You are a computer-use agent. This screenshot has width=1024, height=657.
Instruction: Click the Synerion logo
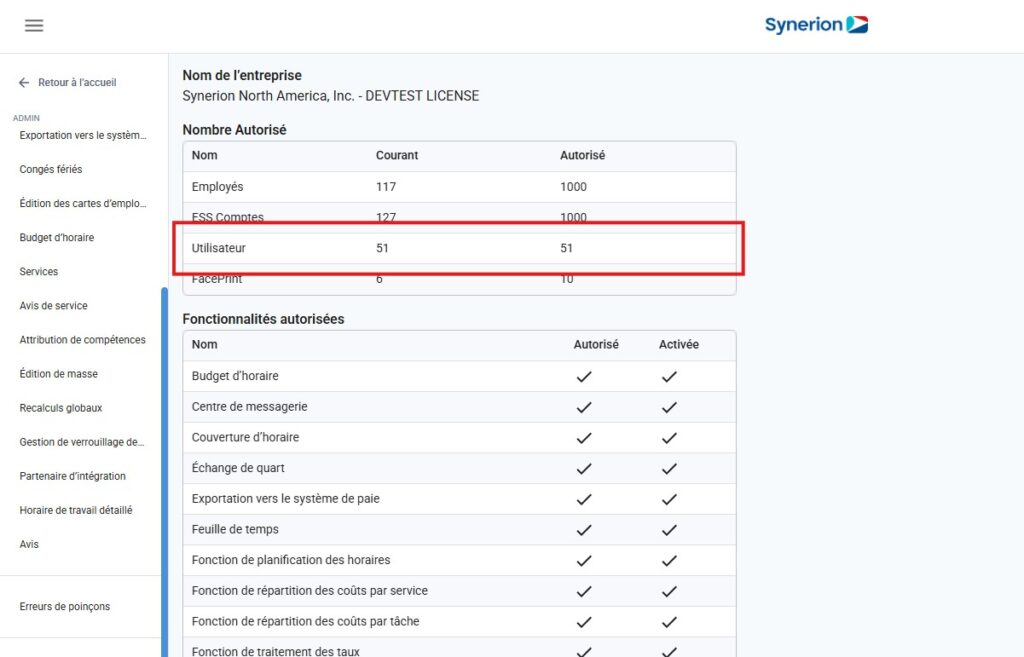[x=815, y=25]
